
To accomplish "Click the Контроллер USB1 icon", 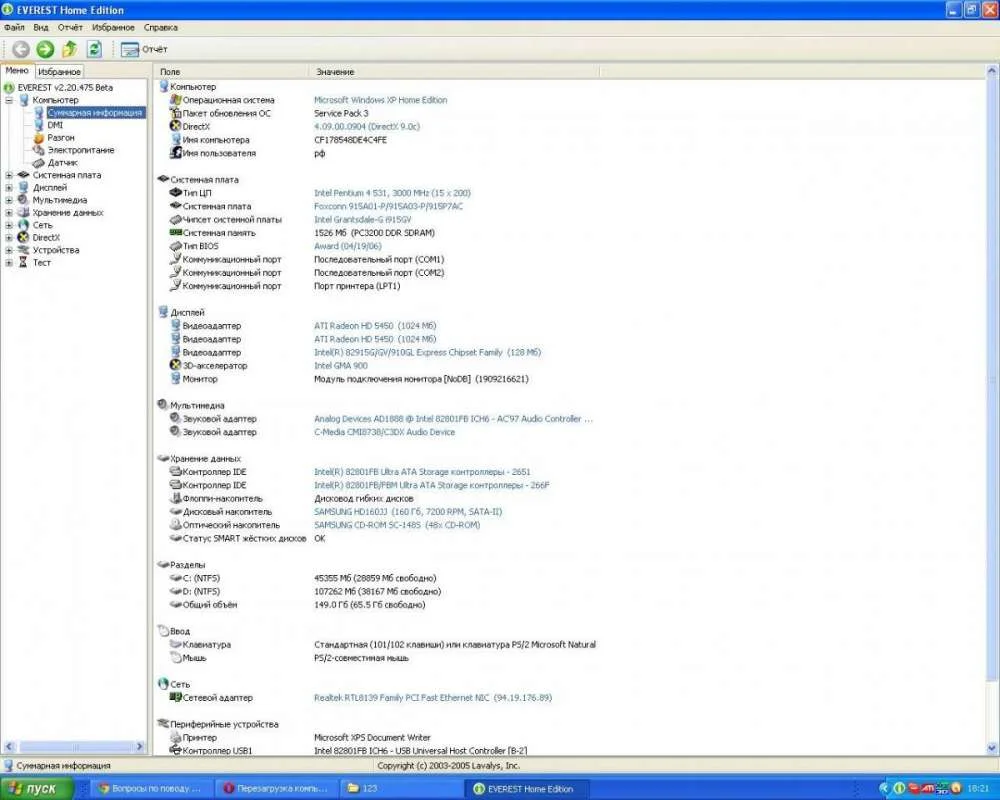I will click(176, 751).
